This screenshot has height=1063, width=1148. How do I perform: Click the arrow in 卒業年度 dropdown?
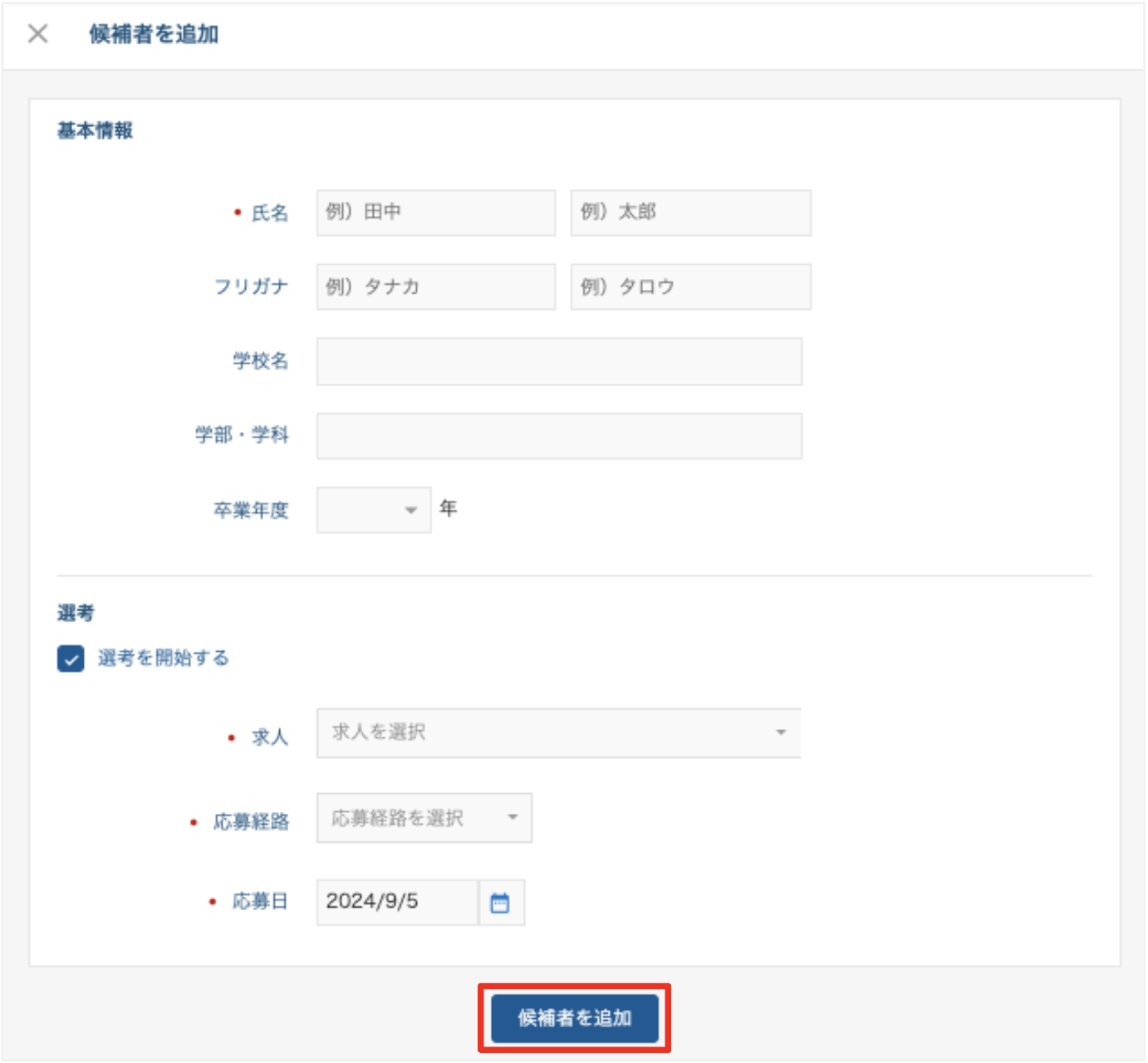410,510
